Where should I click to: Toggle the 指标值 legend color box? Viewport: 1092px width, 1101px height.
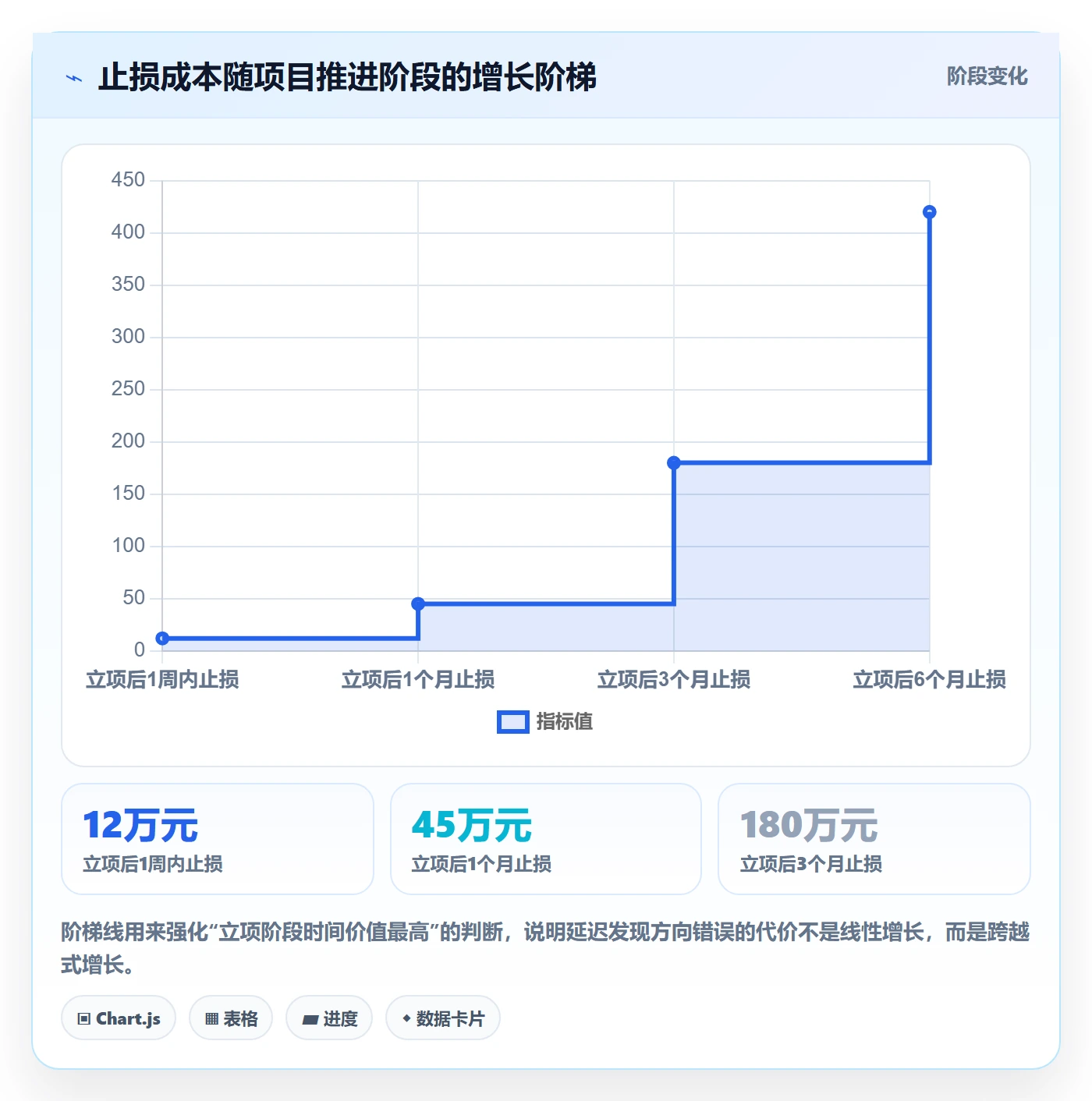[x=513, y=722]
